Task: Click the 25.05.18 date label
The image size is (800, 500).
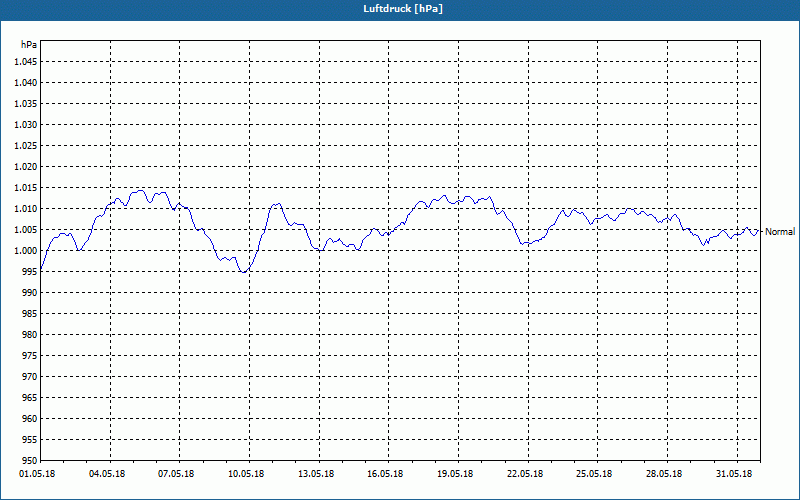Action: click(594, 474)
